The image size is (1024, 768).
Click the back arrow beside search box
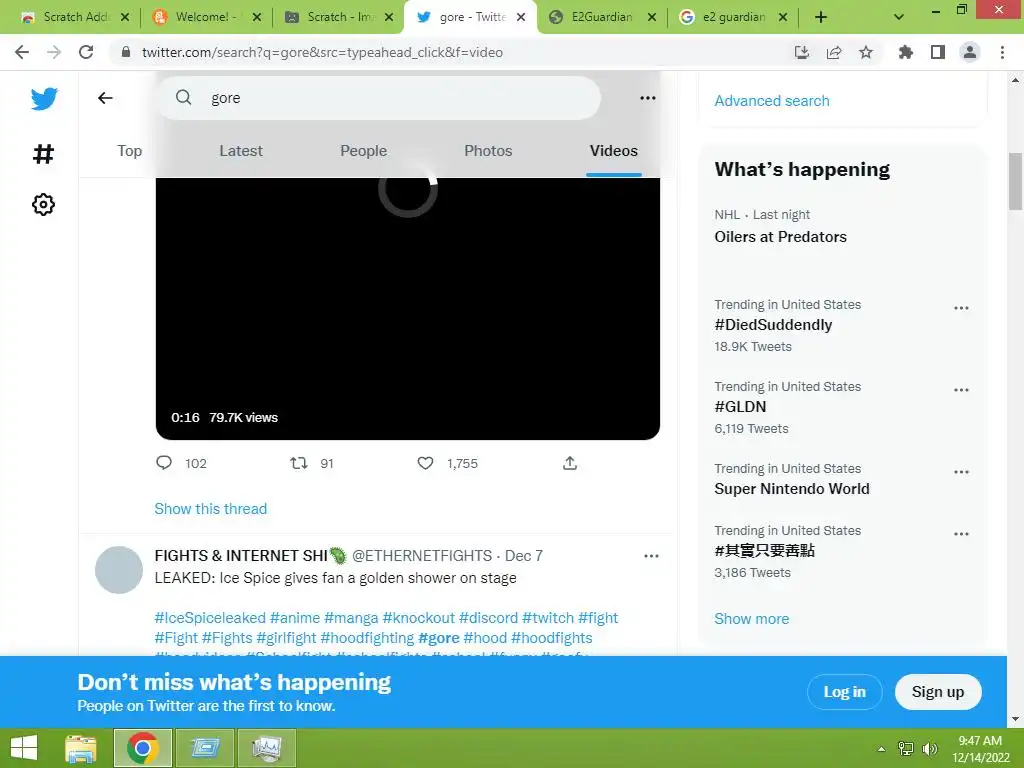(105, 98)
